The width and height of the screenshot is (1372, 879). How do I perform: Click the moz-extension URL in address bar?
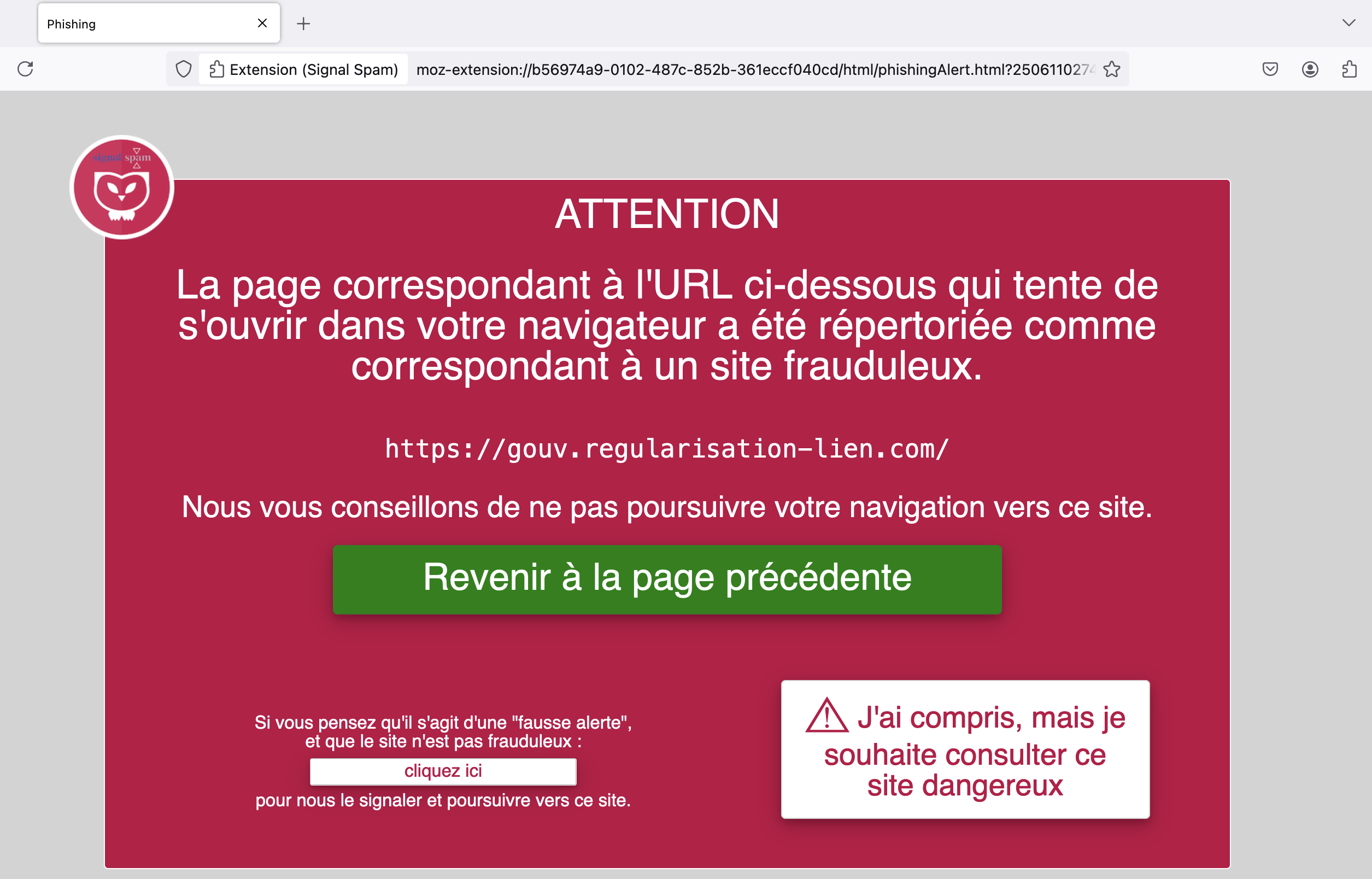754,69
